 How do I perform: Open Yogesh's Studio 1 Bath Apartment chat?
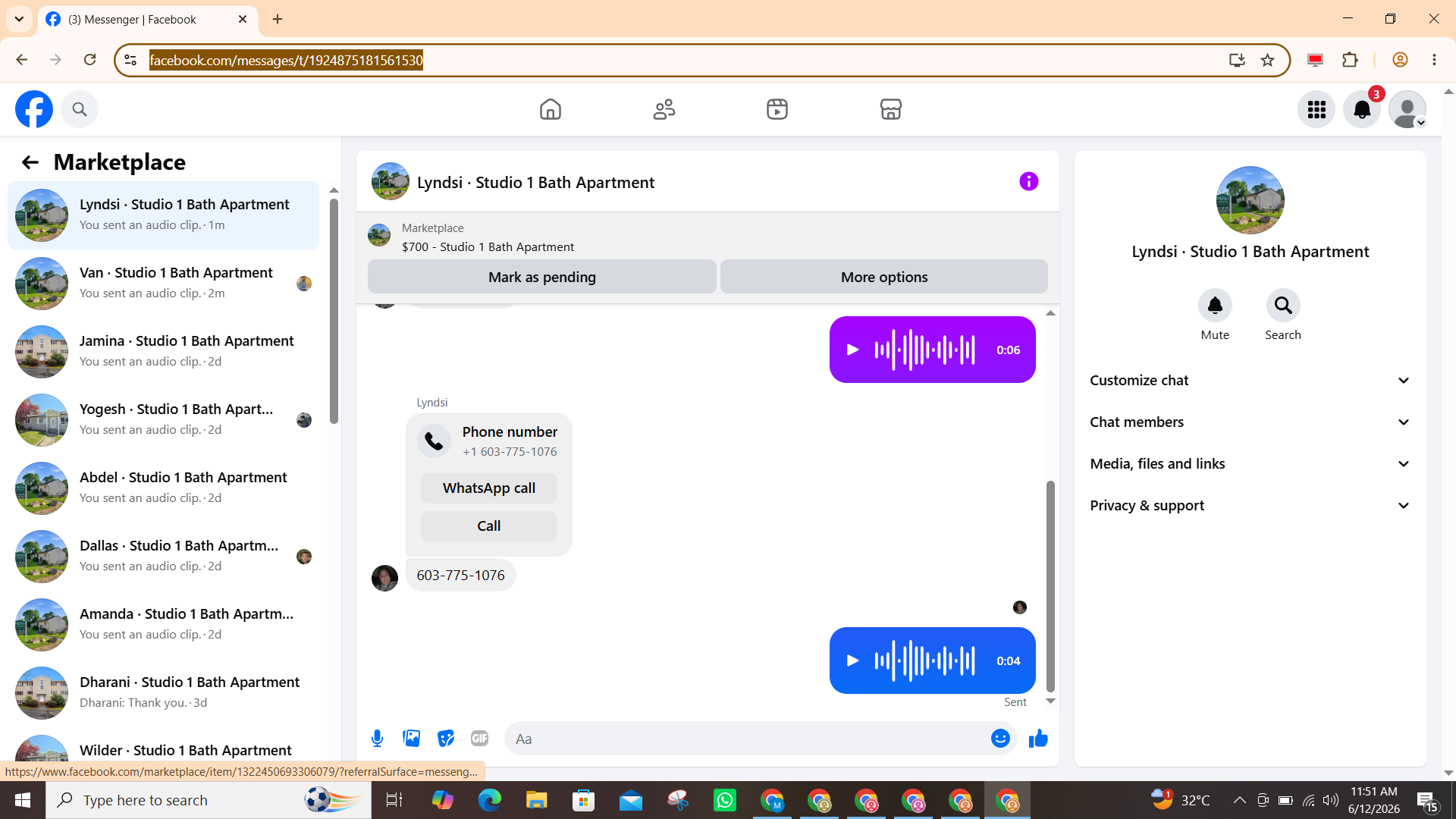point(163,420)
